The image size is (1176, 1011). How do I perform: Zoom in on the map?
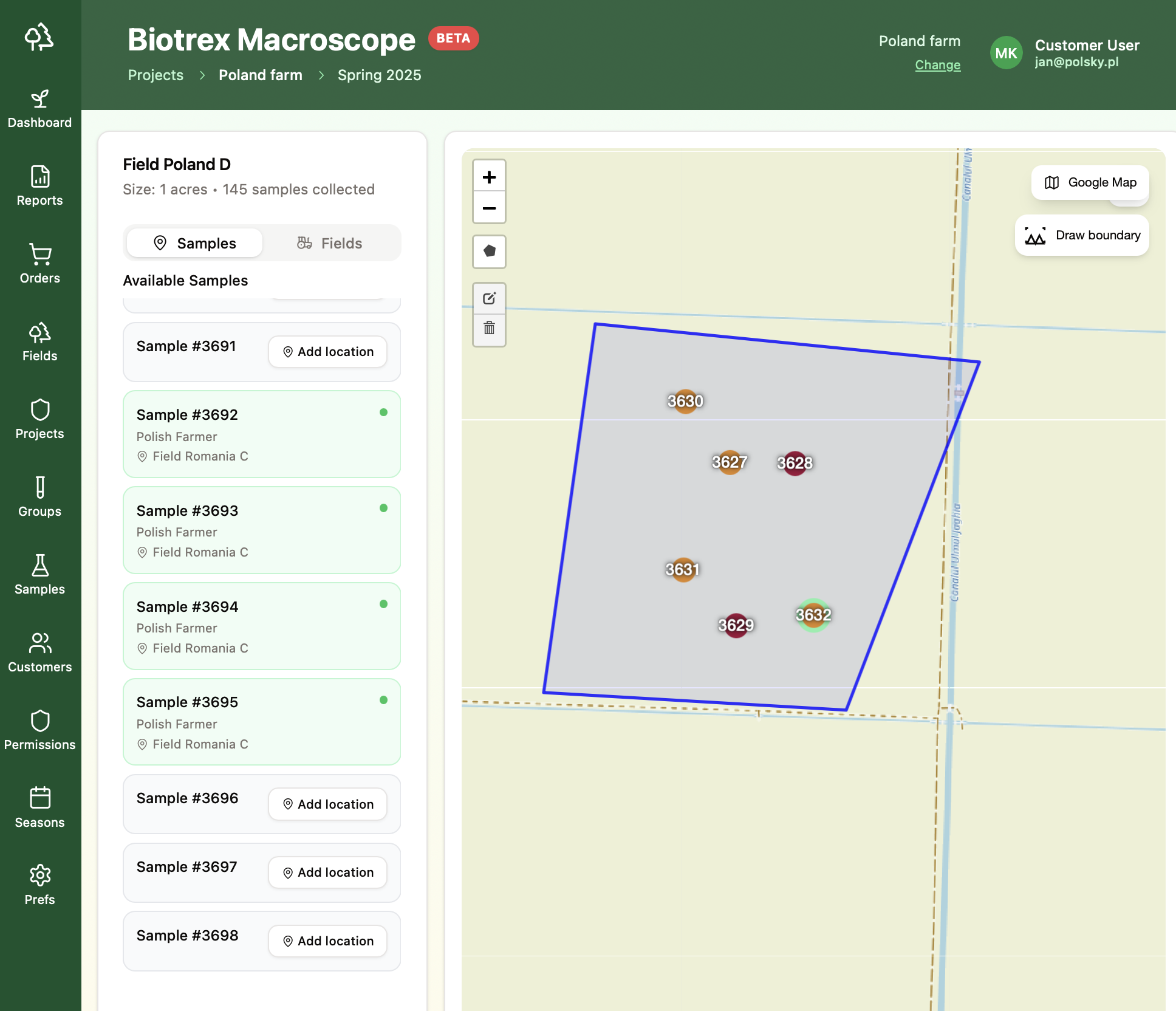(x=489, y=177)
